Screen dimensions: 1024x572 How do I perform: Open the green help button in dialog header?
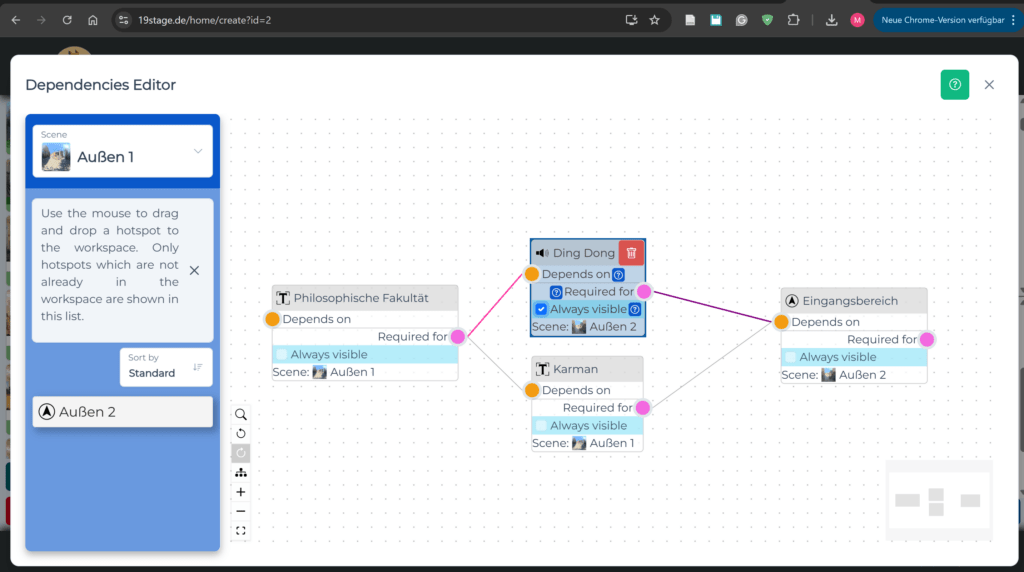pos(954,85)
